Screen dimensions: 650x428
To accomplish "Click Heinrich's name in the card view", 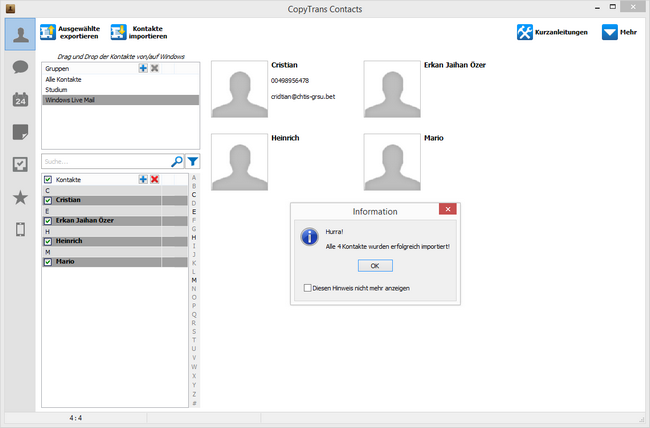I will click(285, 138).
